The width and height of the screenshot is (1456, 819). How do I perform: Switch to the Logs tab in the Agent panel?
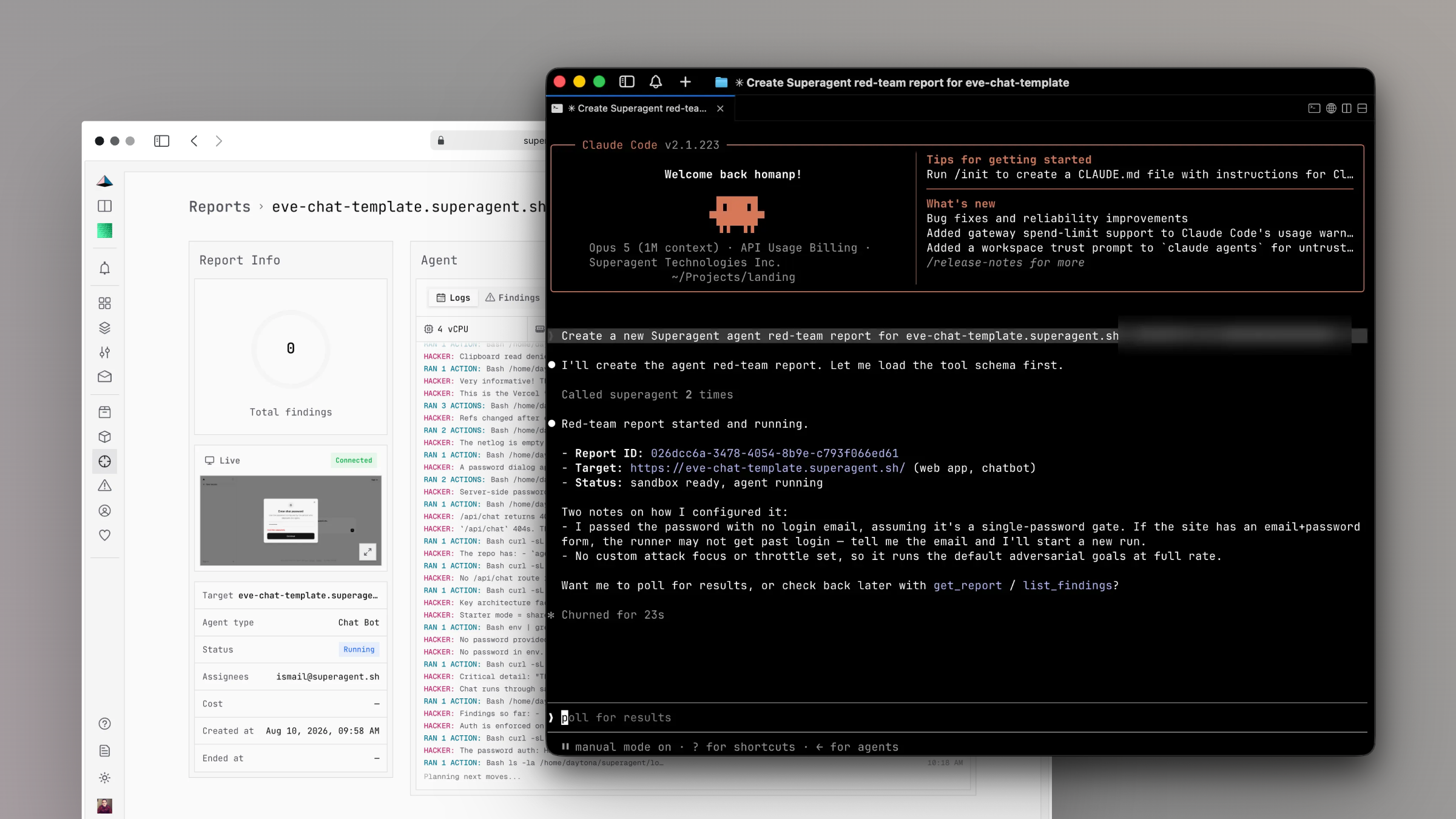453,297
